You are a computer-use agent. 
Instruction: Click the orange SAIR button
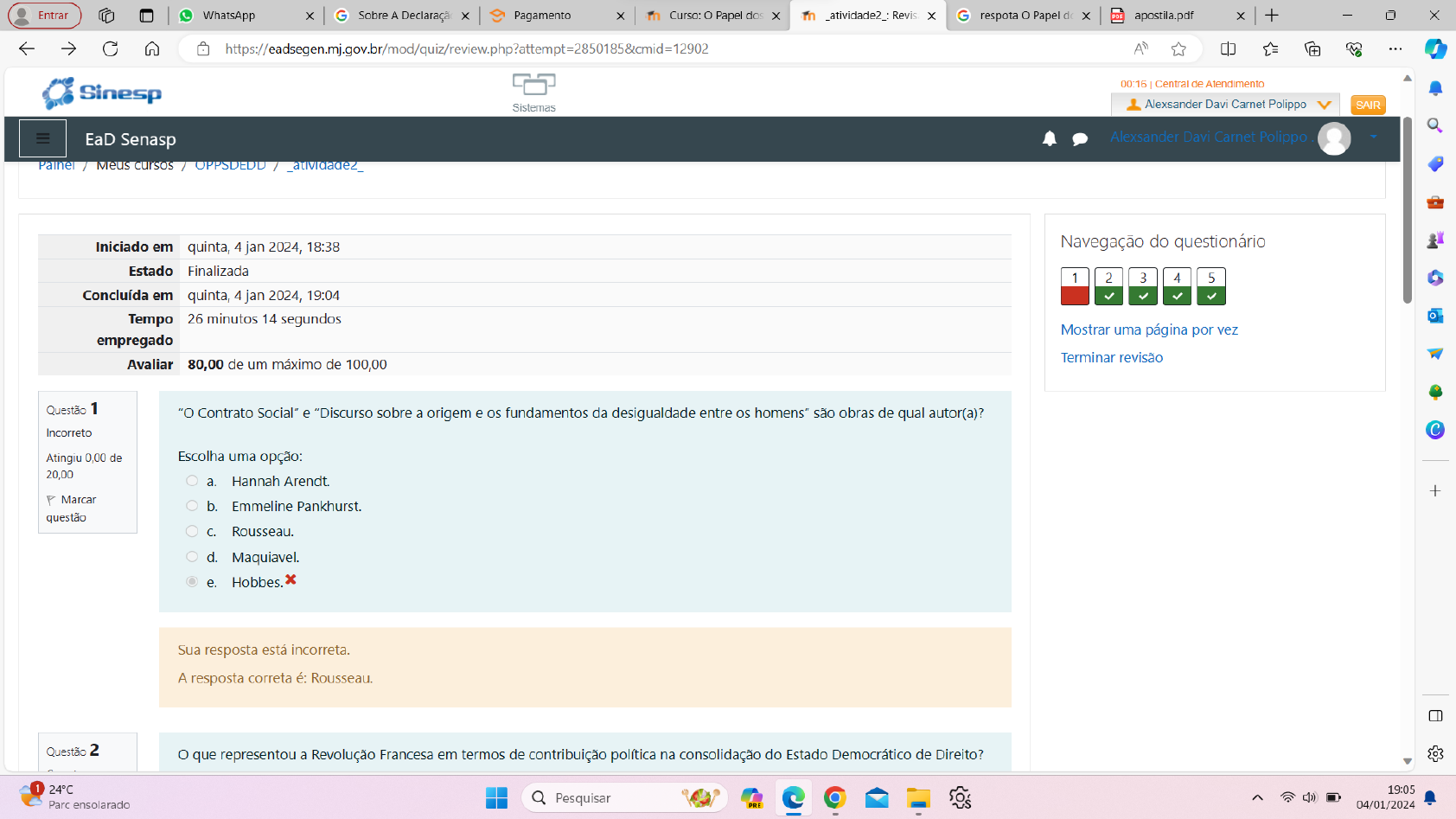tap(1367, 105)
